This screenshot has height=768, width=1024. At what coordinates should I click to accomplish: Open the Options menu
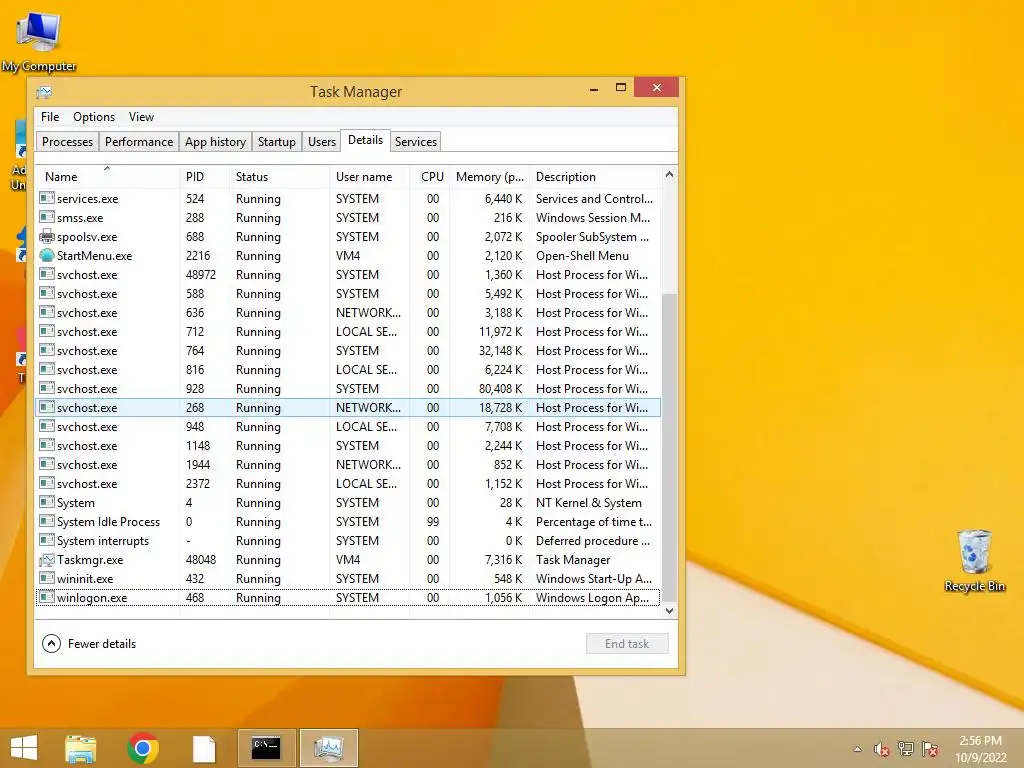click(94, 117)
